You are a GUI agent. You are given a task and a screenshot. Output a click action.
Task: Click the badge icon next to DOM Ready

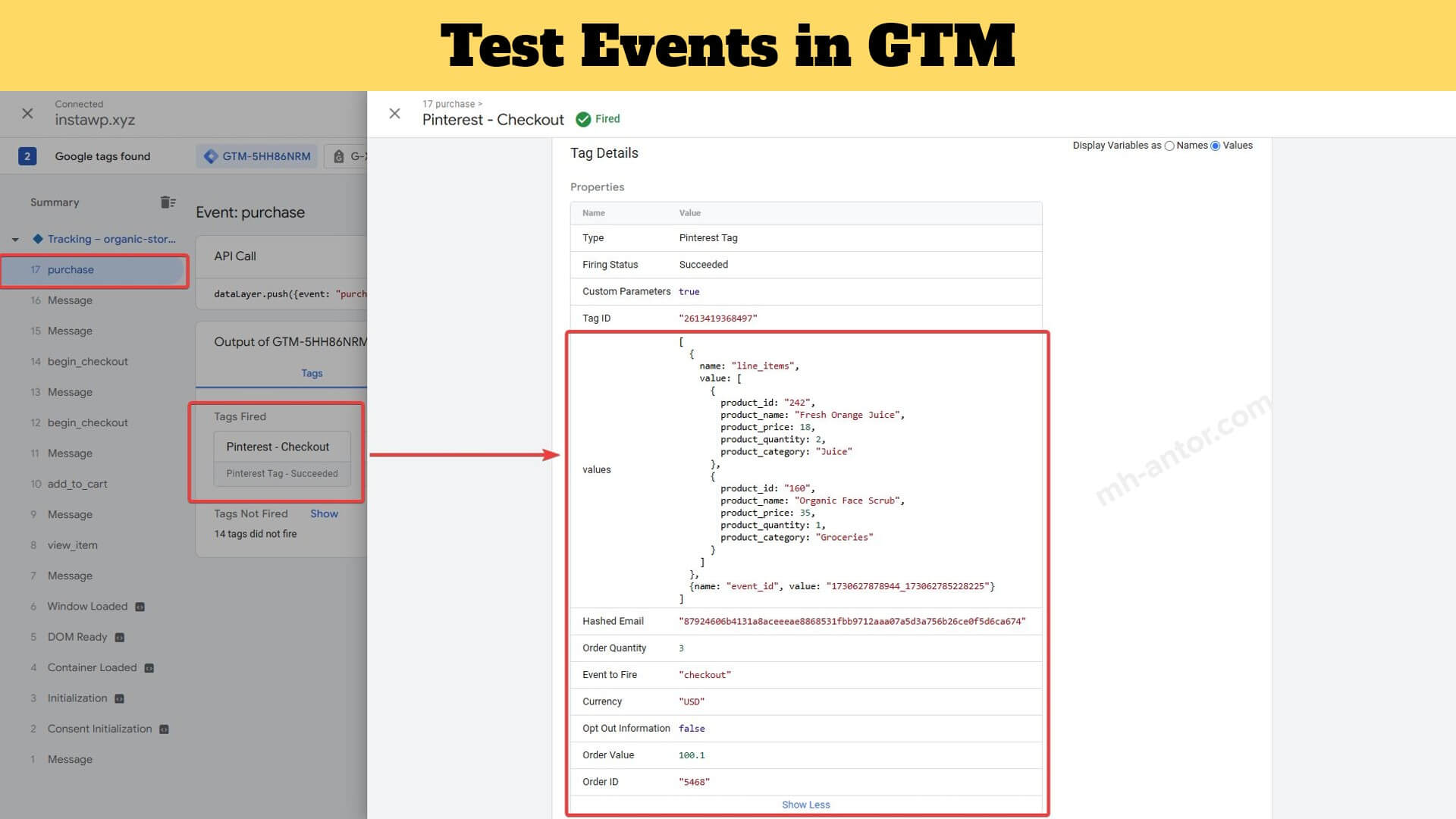pos(119,638)
